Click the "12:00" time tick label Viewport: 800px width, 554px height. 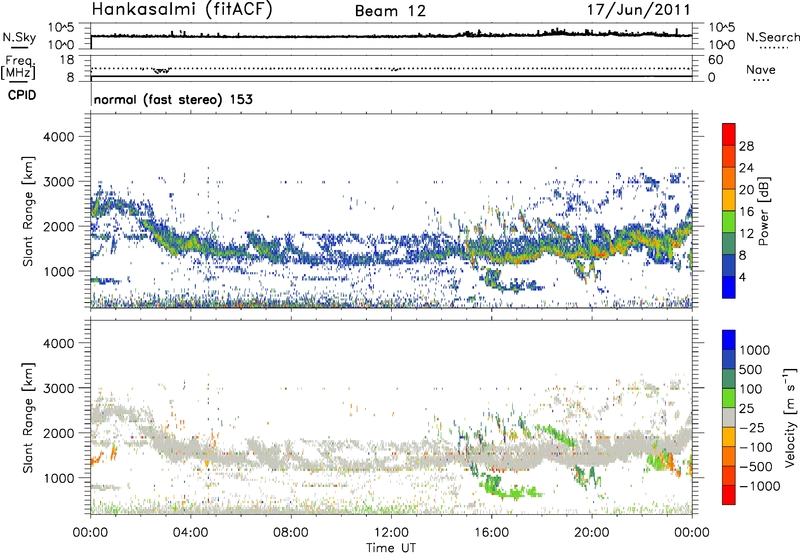pyautogui.click(x=391, y=533)
